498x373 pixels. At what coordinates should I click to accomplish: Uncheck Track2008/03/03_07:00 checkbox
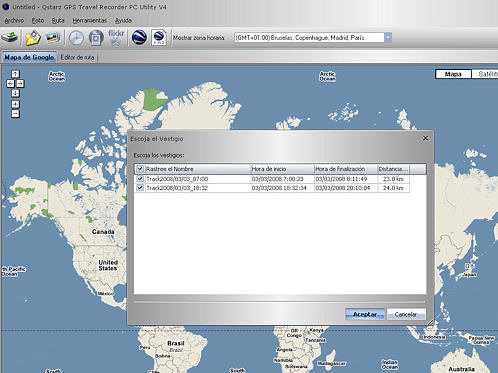click(140, 179)
